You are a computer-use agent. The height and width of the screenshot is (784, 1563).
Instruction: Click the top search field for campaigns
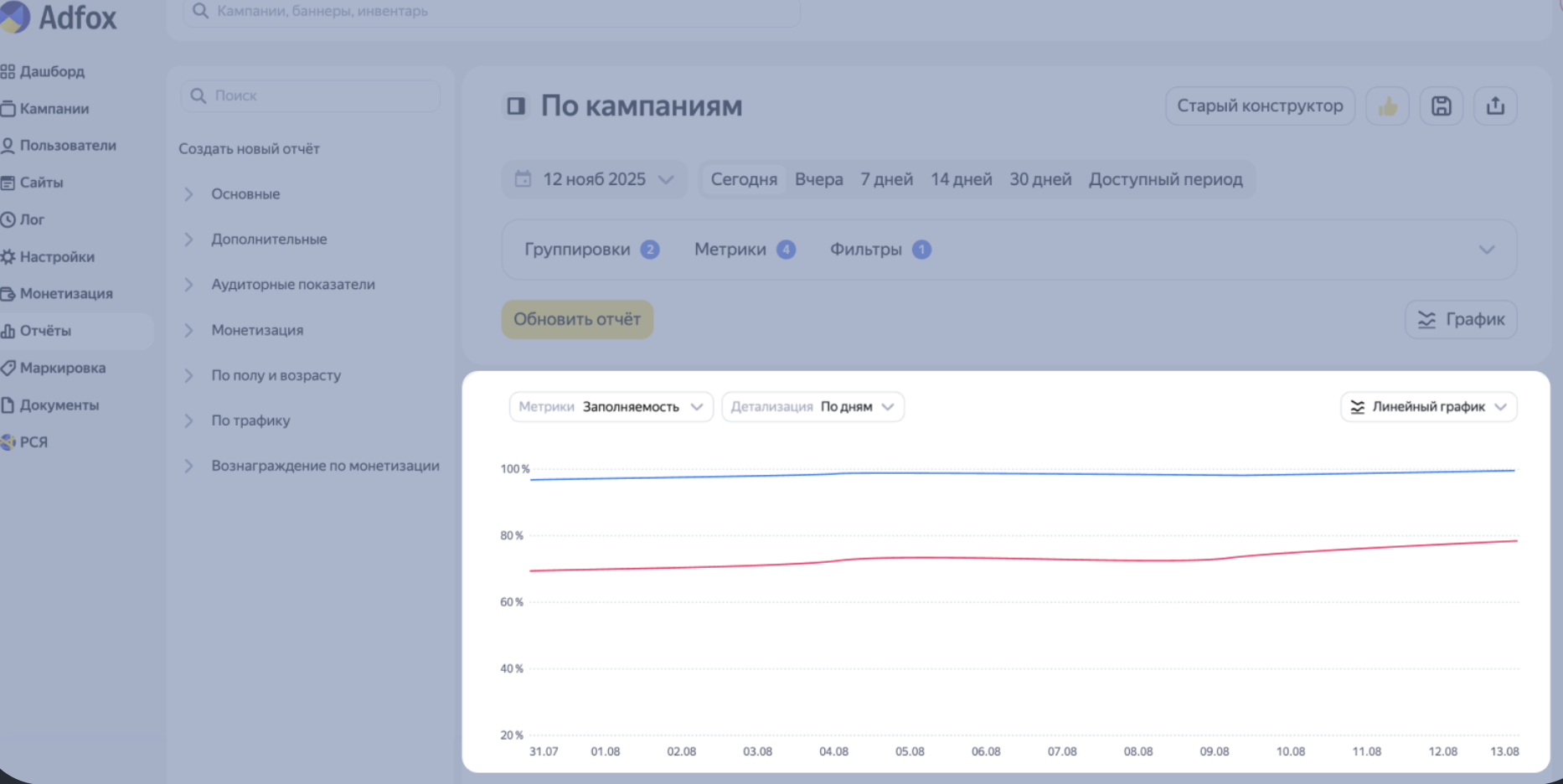point(490,12)
